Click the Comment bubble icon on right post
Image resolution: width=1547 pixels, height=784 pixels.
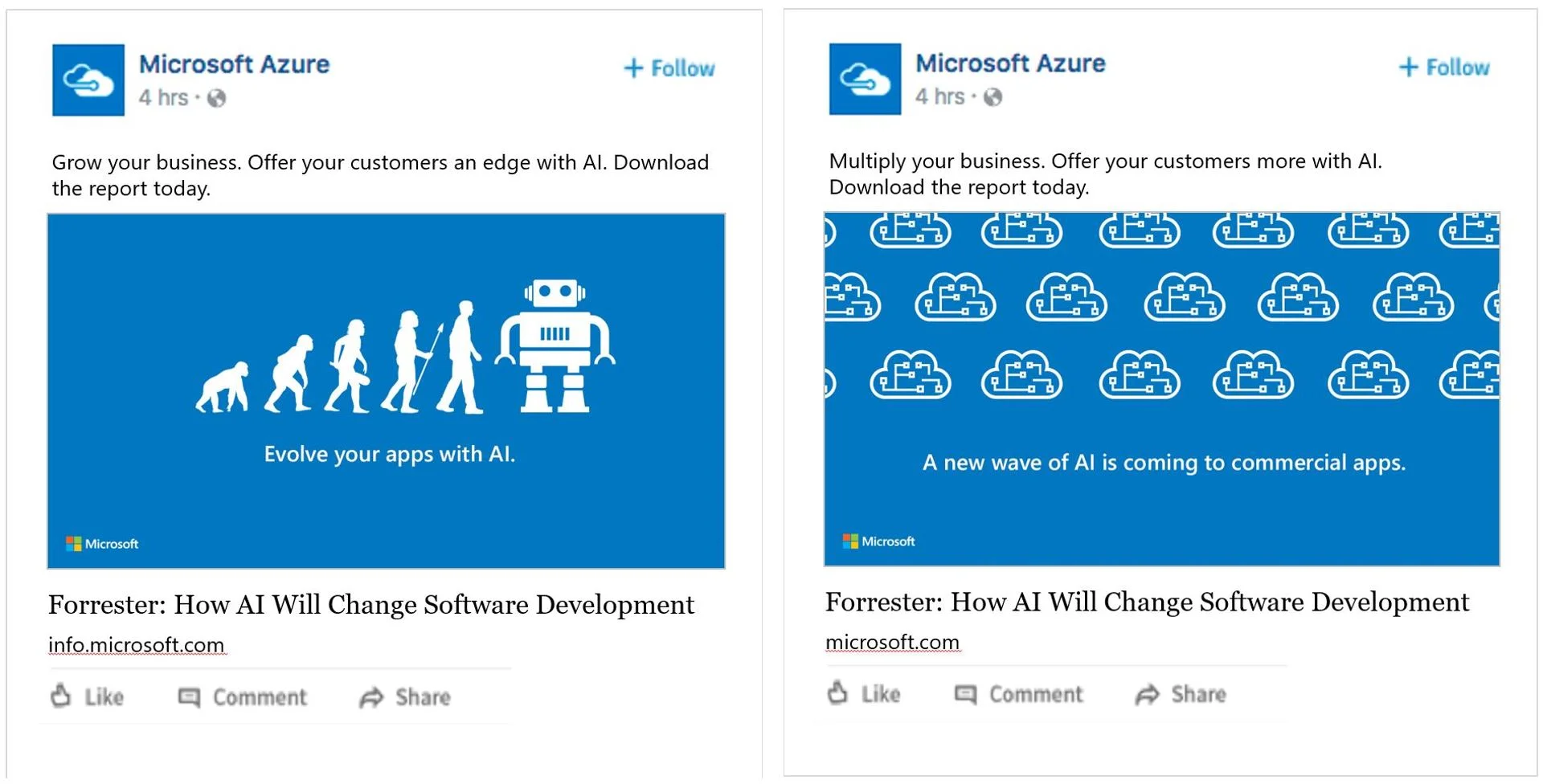pos(965,694)
